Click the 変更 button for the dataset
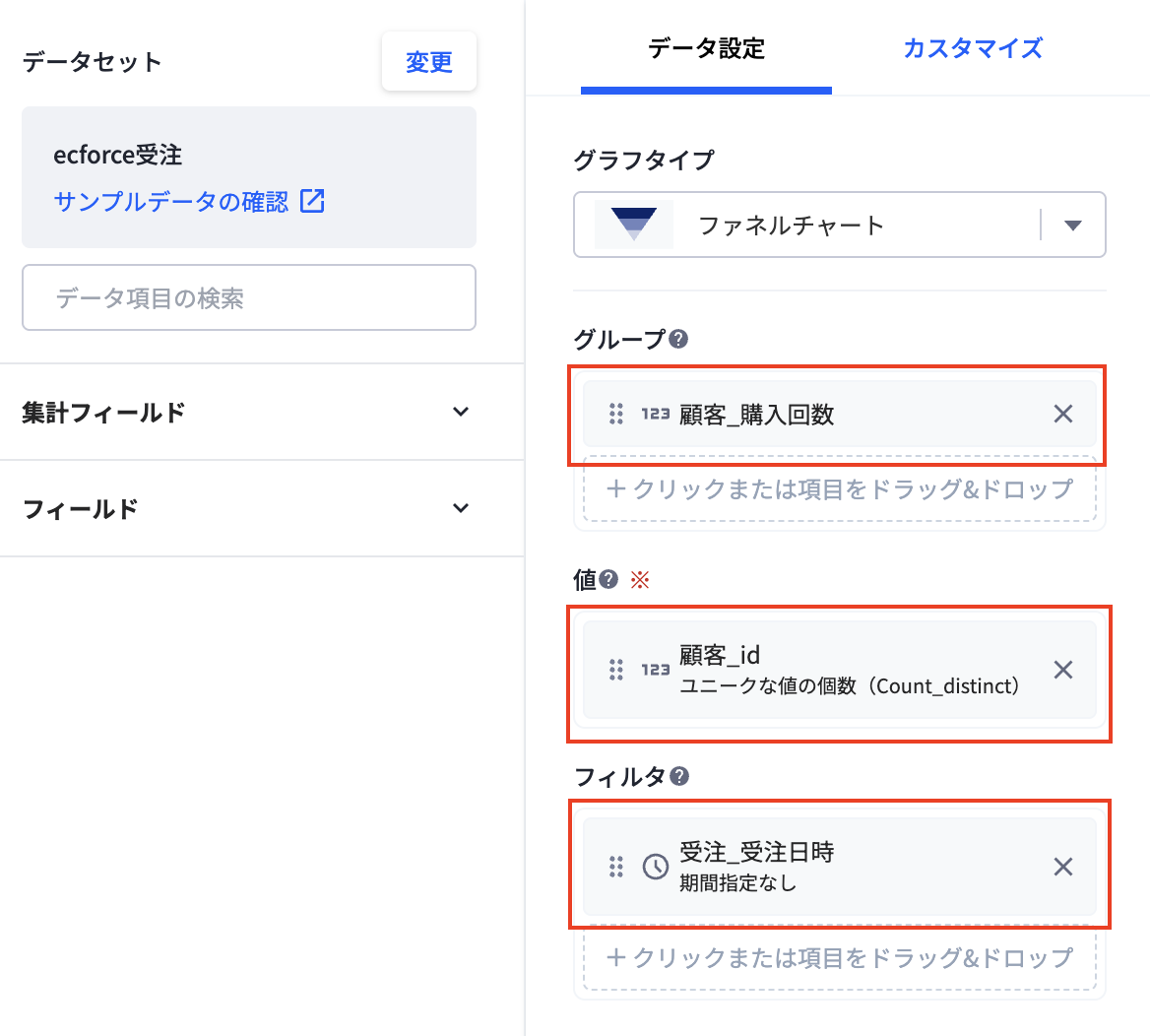Image resolution: width=1150 pixels, height=1036 pixels. click(429, 62)
